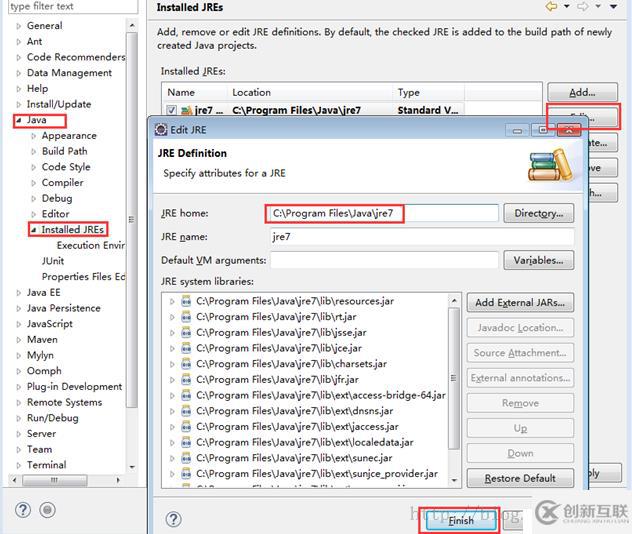Image resolution: width=632 pixels, height=534 pixels.
Task: Expand the Ant preferences node
Action: click(x=19, y=42)
